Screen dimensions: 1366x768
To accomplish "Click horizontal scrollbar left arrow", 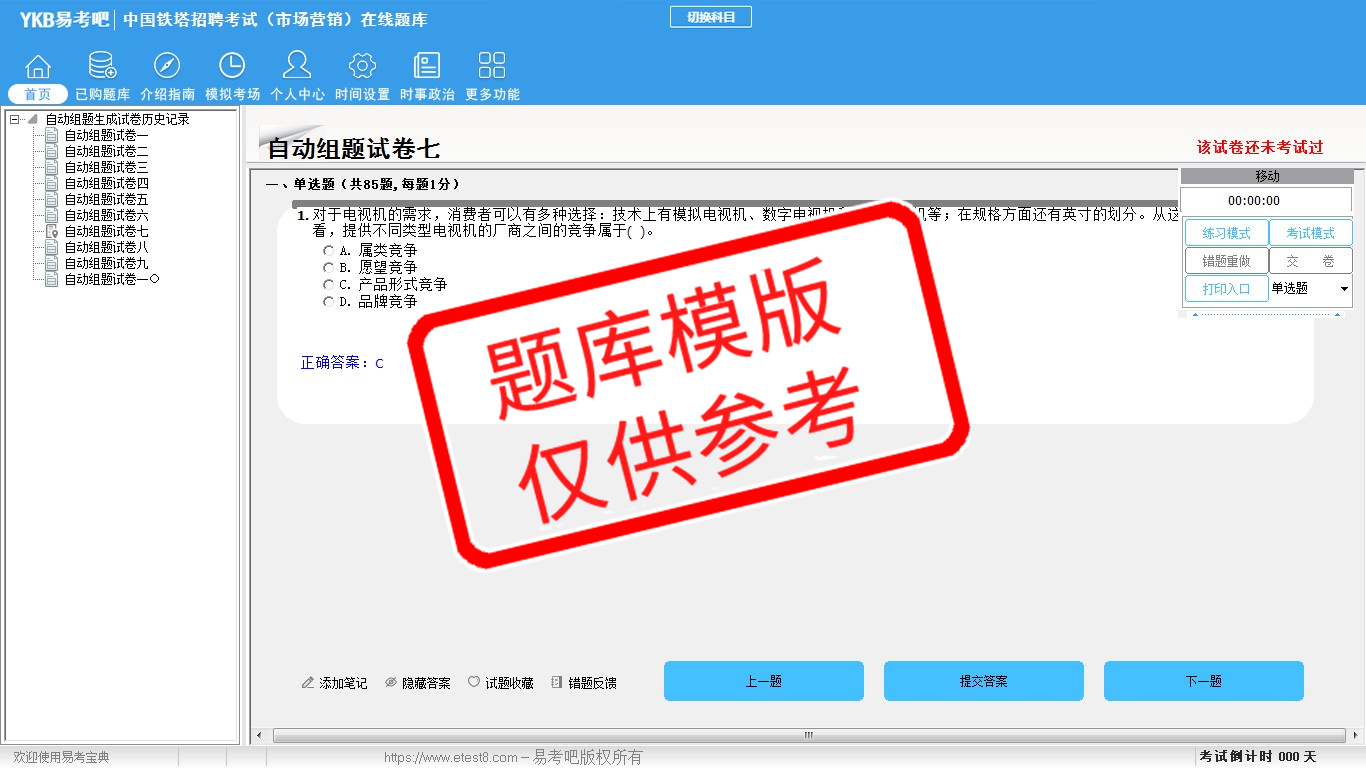I will pos(259,736).
